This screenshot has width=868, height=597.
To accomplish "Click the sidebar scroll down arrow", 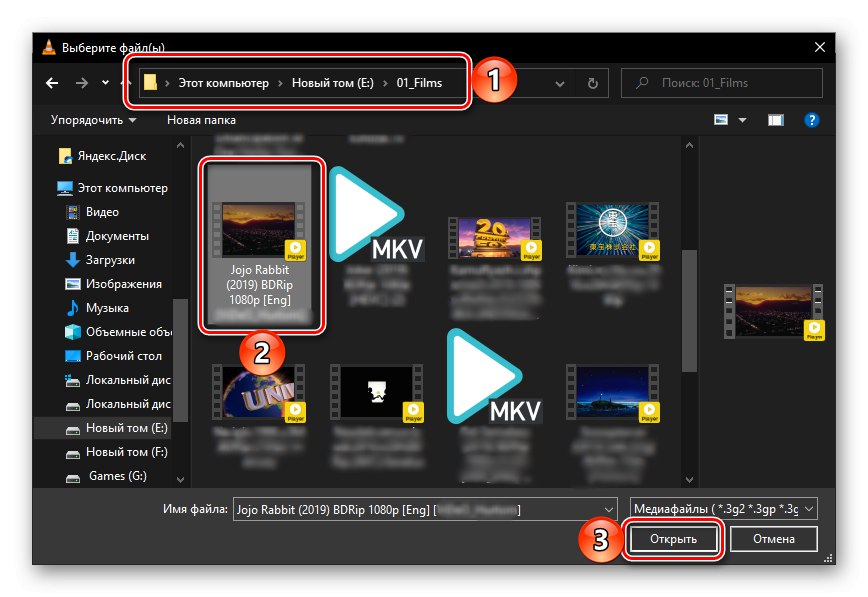I will pyautogui.click(x=180, y=480).
